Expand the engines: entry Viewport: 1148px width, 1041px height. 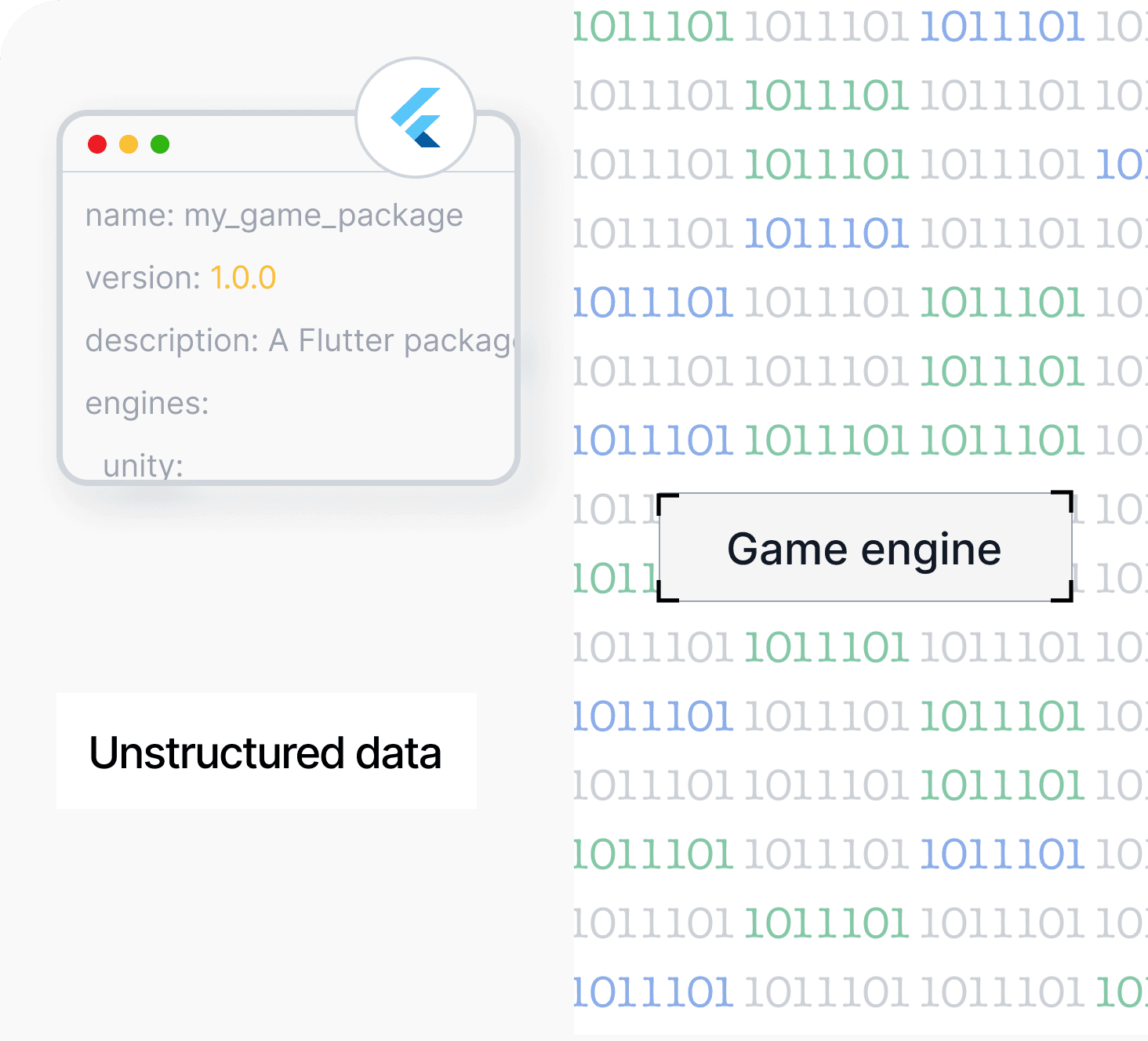point(147,404)
